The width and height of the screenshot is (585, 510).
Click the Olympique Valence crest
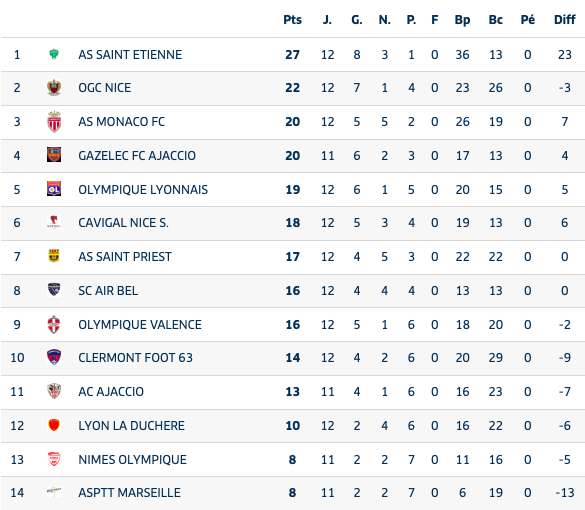pos(54,324)
